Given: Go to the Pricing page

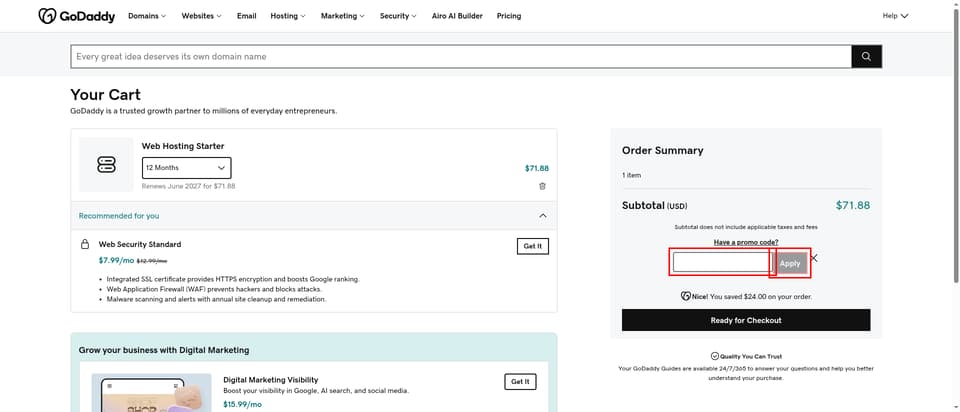Looking at the screenshot, I should coord(509,16).
